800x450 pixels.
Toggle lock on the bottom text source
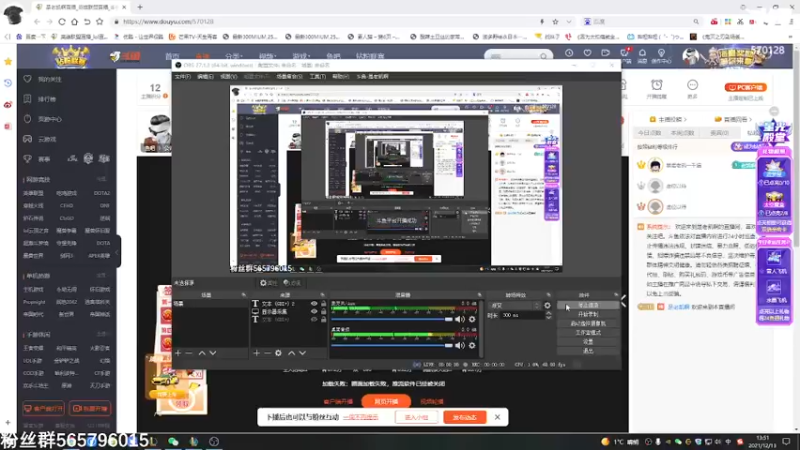coord(323,319)
